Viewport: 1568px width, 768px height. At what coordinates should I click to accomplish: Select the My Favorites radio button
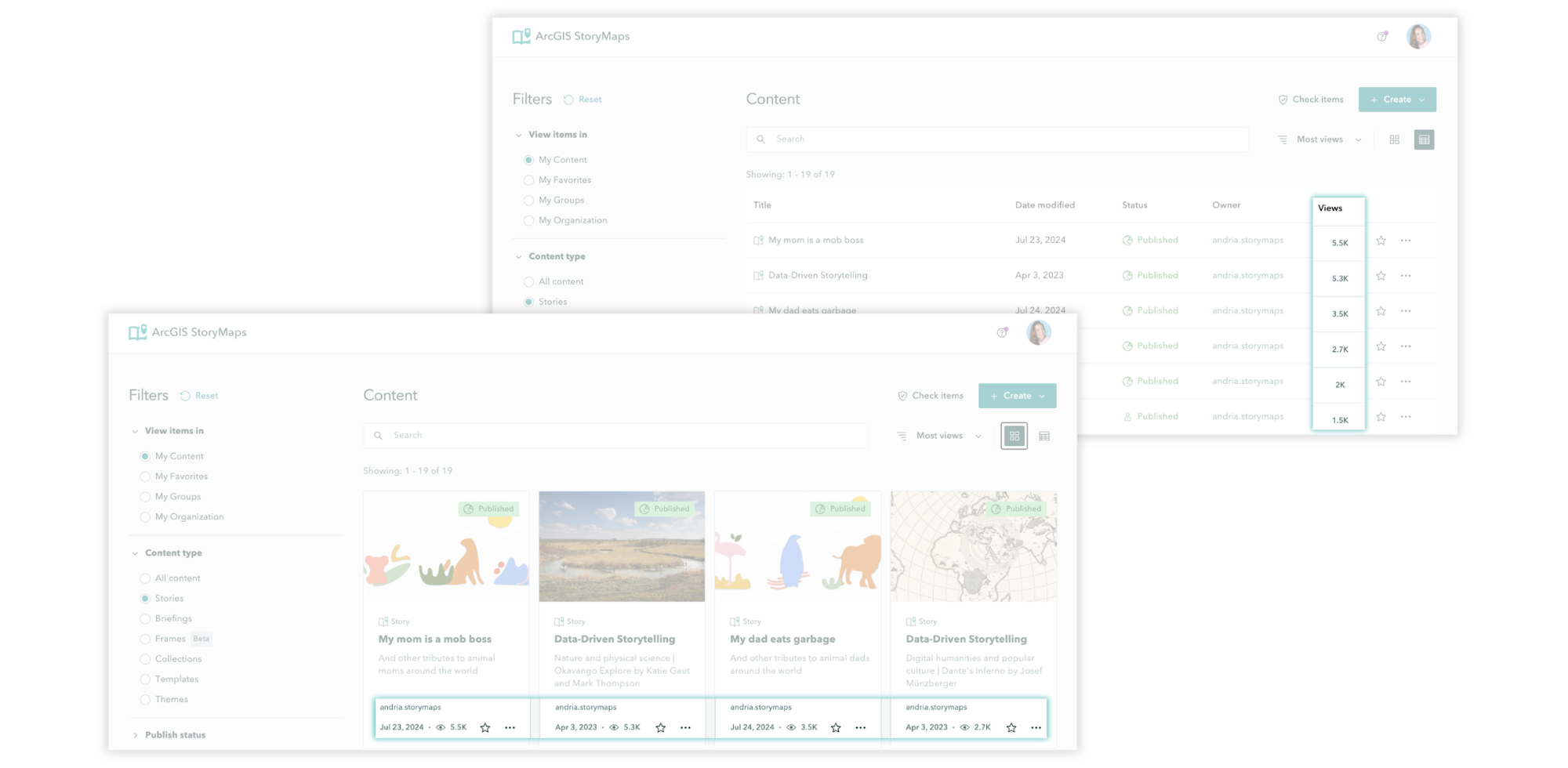[145, 476]
